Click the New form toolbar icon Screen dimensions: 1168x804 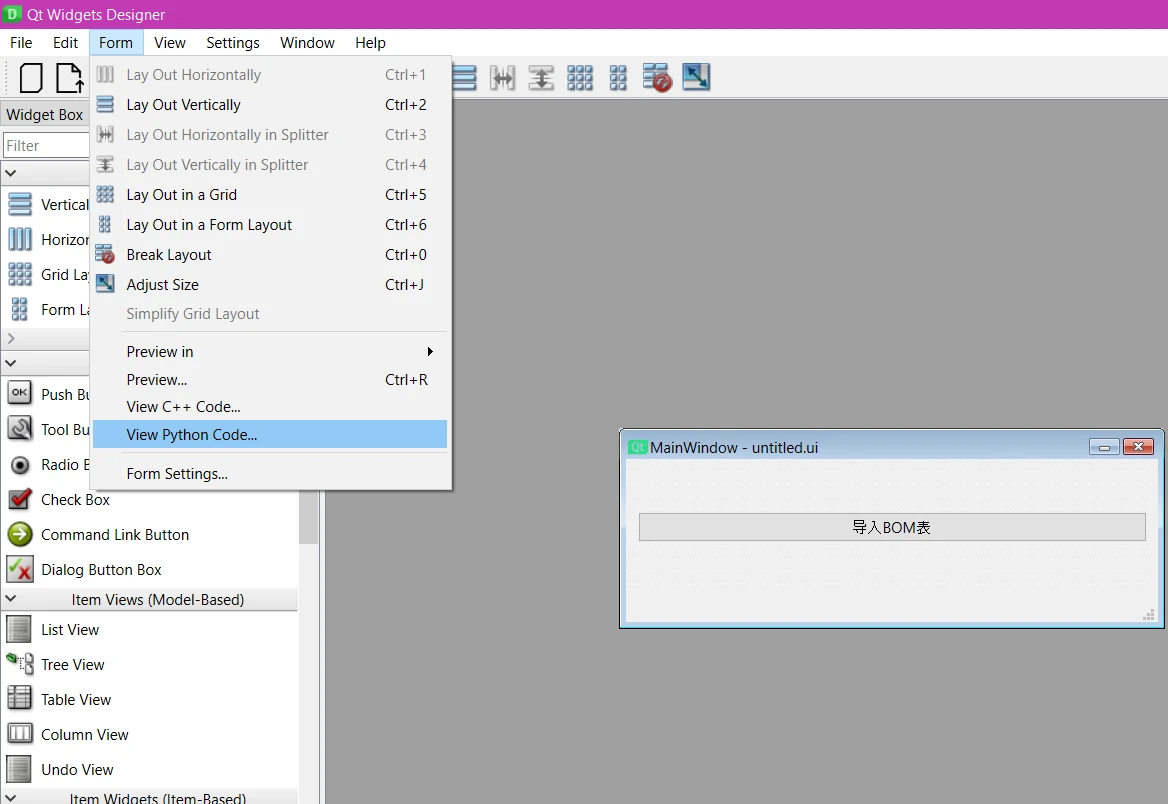[x=31, y=77]
